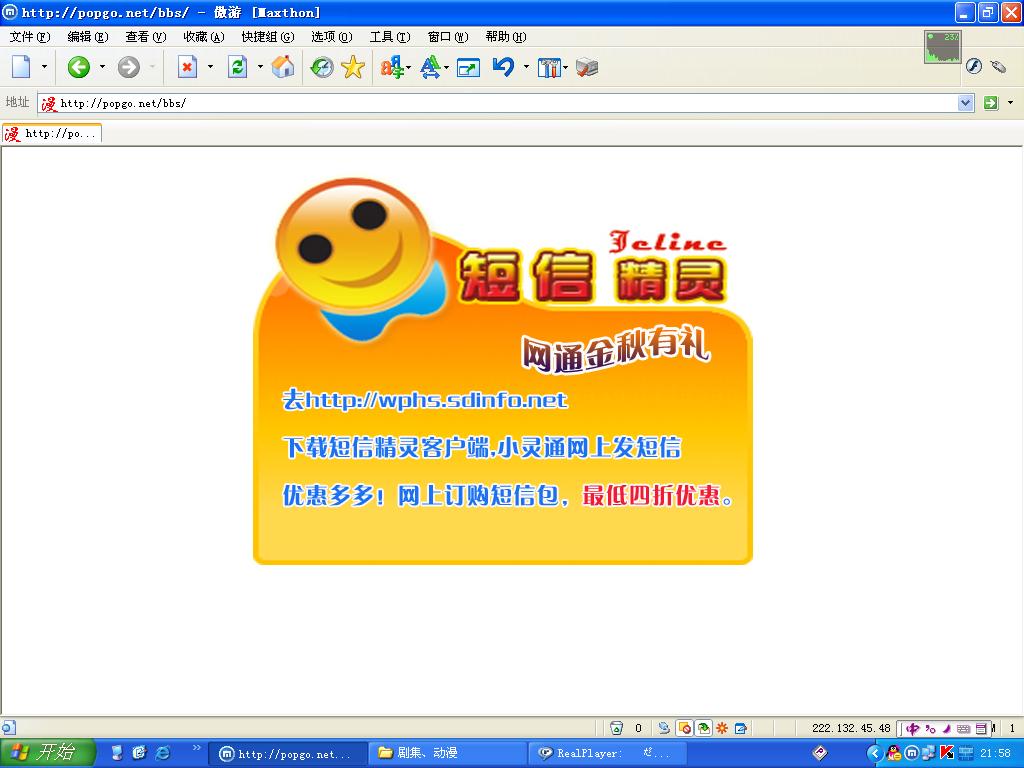
Task: Open the New page dropdown arrow
Action: click(44, 67)
